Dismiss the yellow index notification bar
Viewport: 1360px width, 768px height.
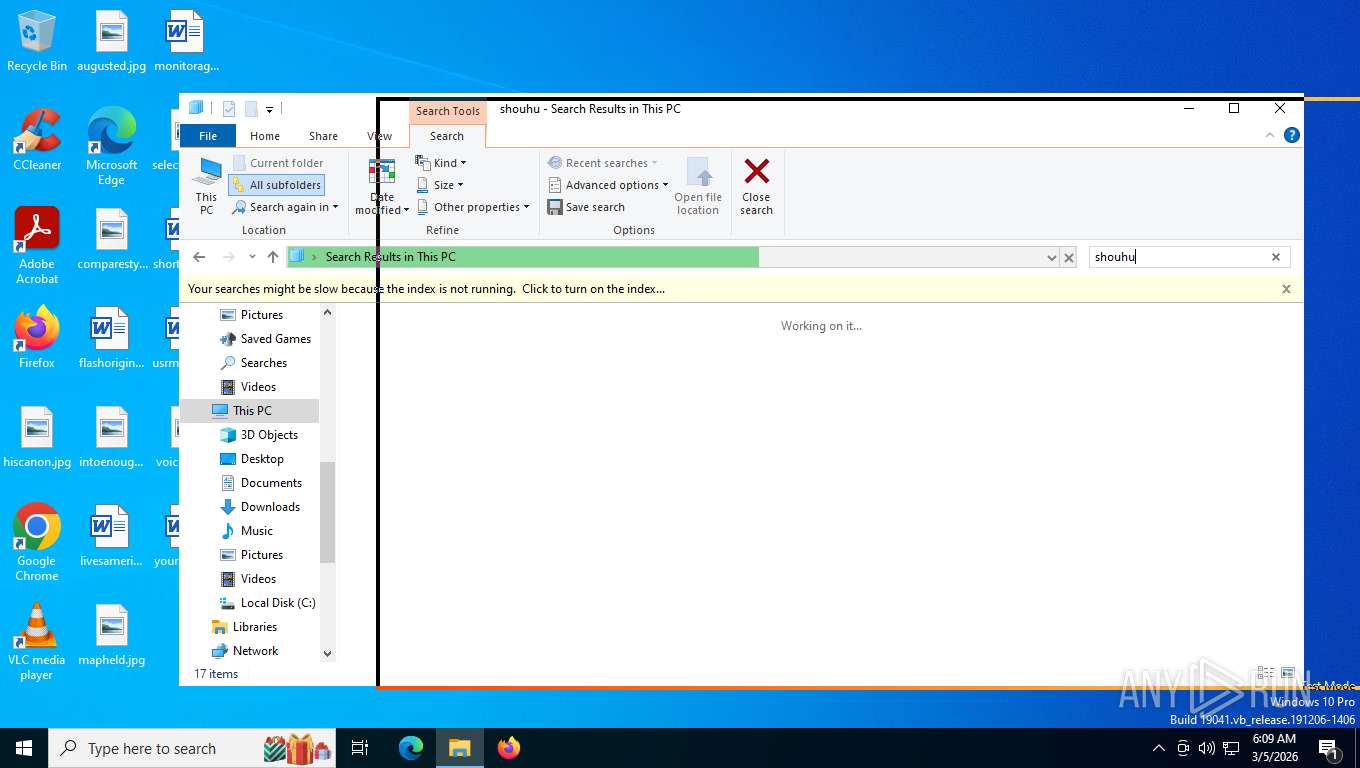[1286, 289]
